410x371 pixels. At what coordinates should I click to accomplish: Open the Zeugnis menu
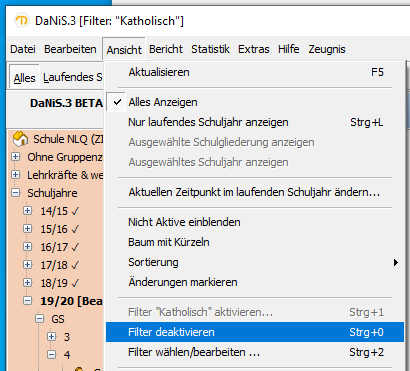(x=327, y=49)
